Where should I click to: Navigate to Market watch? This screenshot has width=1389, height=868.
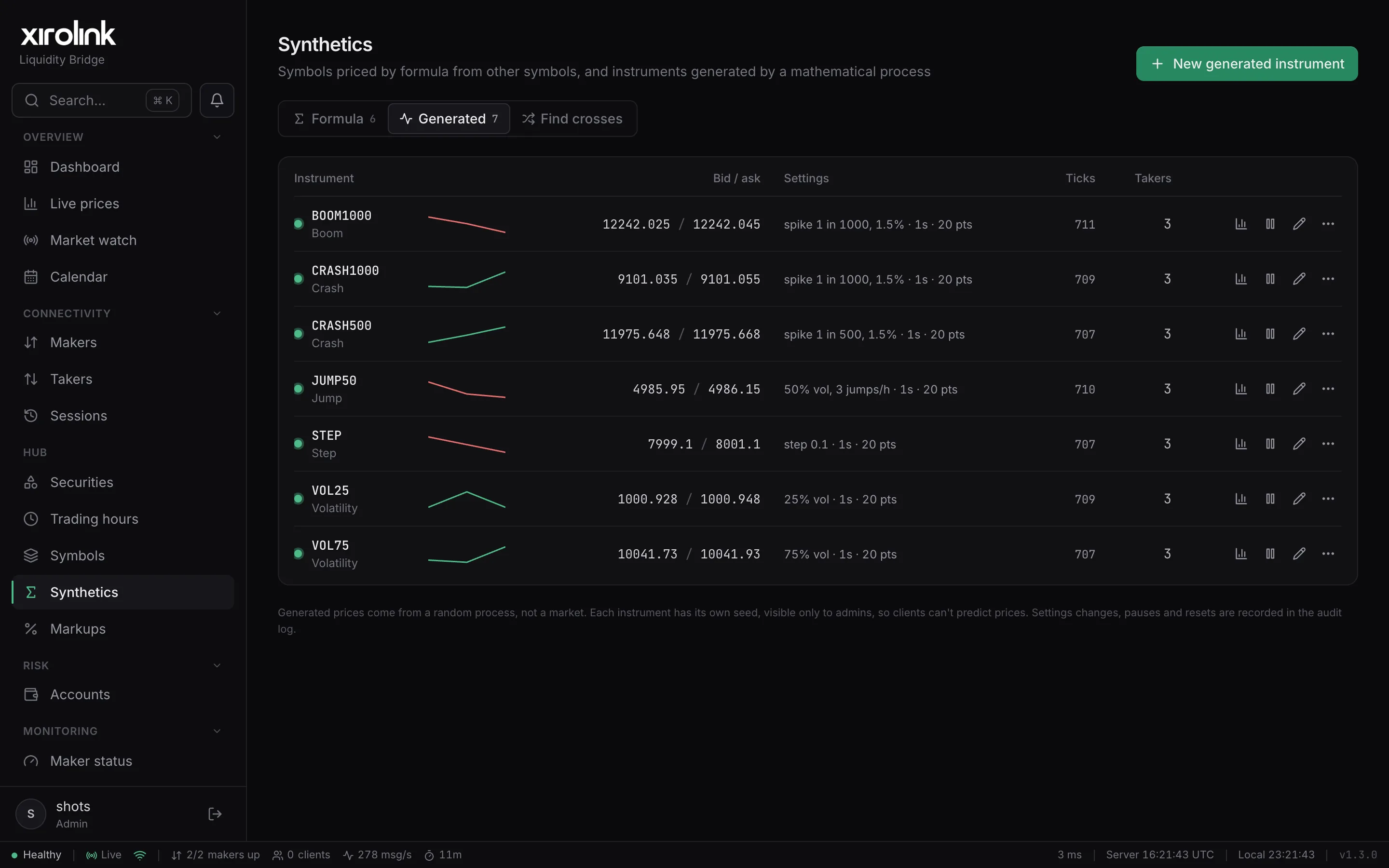(123, 241)
